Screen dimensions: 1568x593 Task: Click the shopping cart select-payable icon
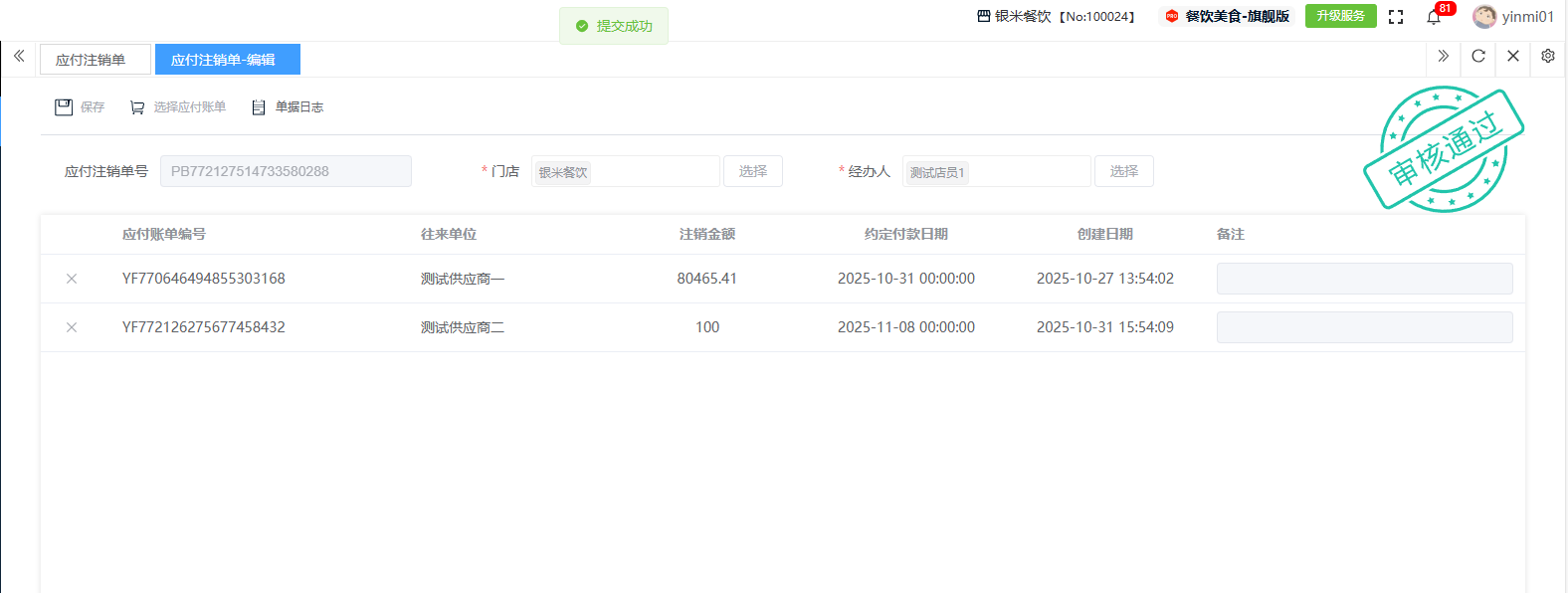[x=137, y=107]
